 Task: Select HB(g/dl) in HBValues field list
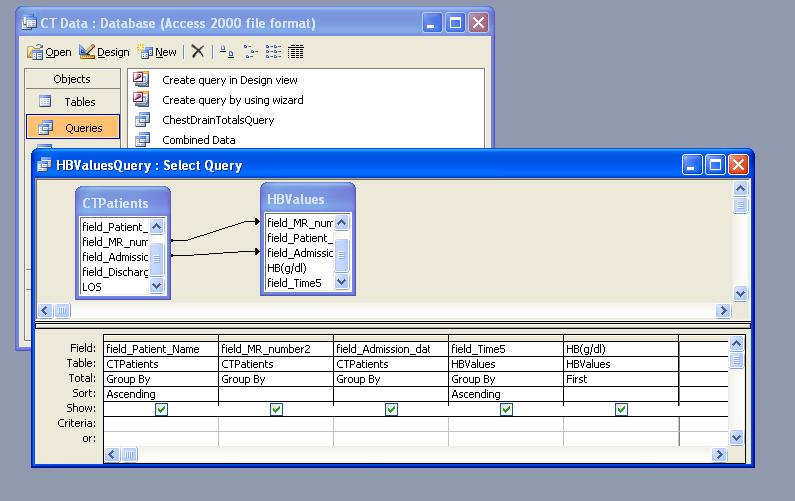[300, 268]
